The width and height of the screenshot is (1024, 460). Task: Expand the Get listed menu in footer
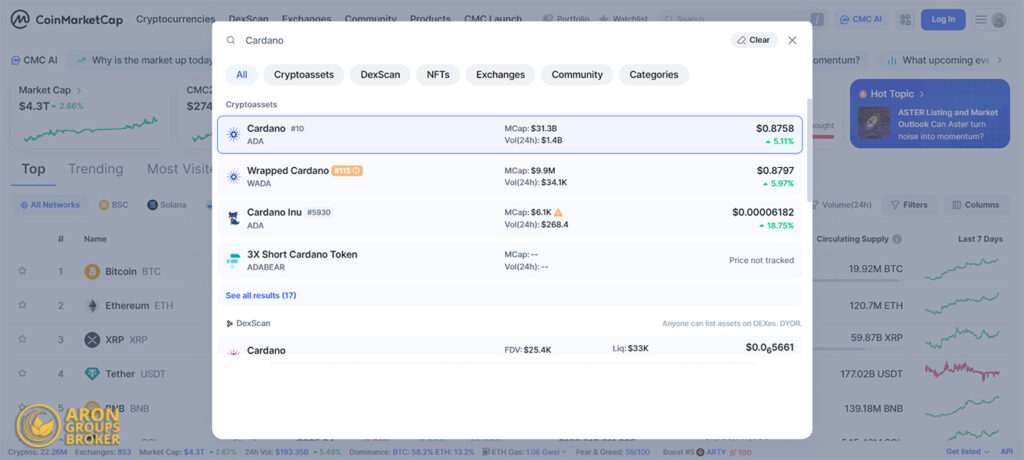pyautogui.click(x=967, y=452)
